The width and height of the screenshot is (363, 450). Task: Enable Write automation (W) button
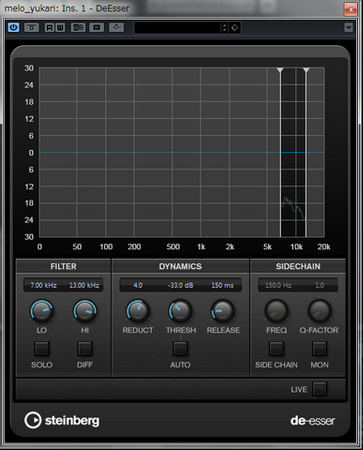coord(60,27)
